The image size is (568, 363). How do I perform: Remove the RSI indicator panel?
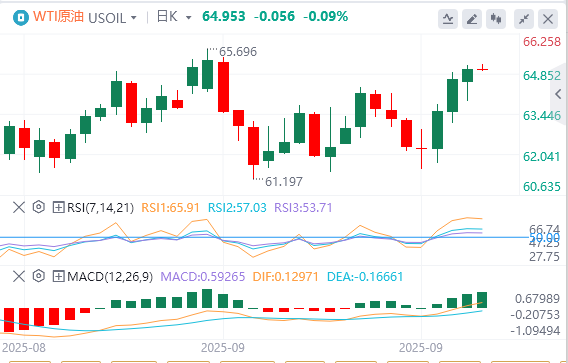(x=19, y=208)
